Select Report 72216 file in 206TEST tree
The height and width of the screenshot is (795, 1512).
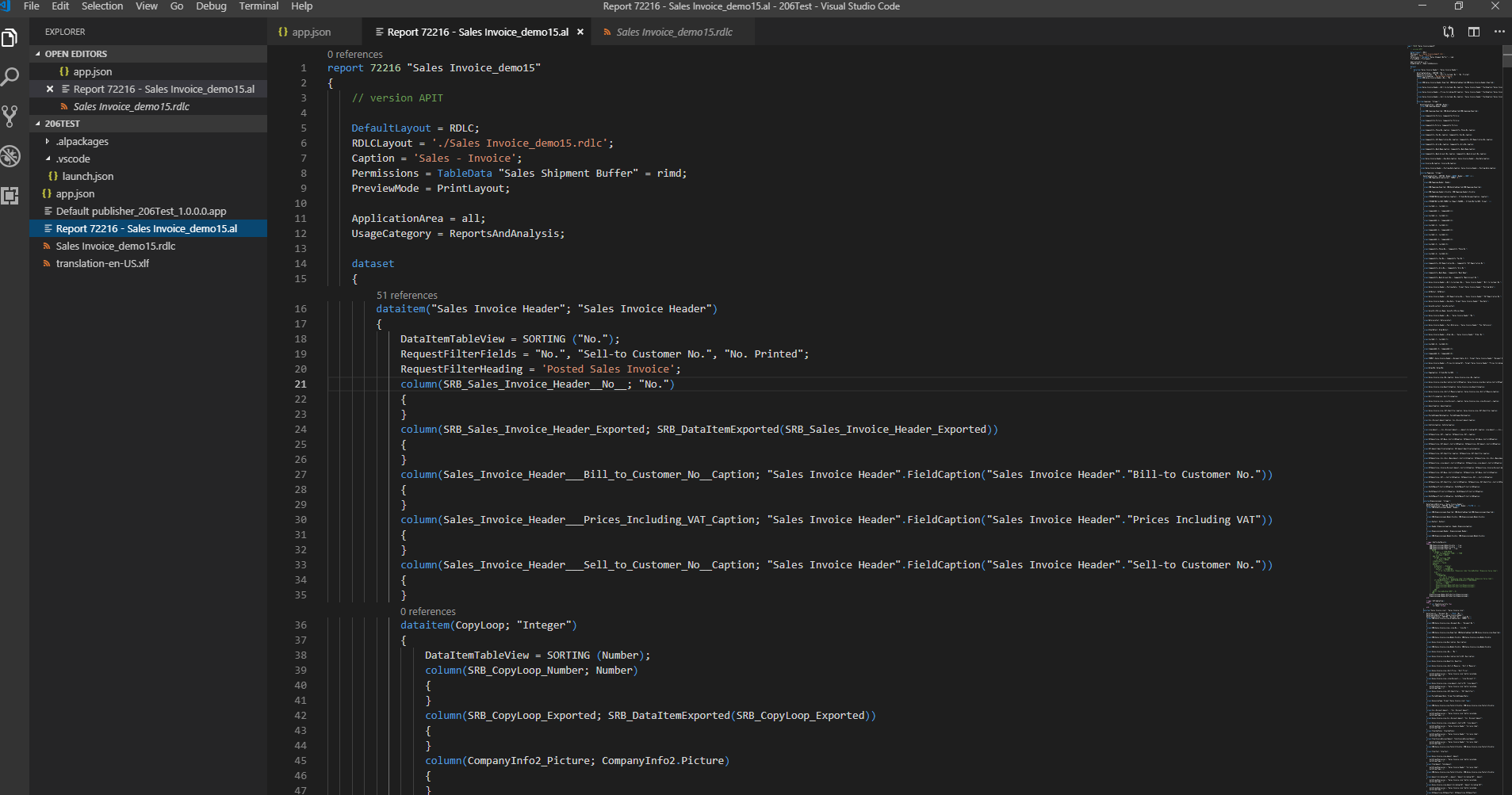[148, 228]
